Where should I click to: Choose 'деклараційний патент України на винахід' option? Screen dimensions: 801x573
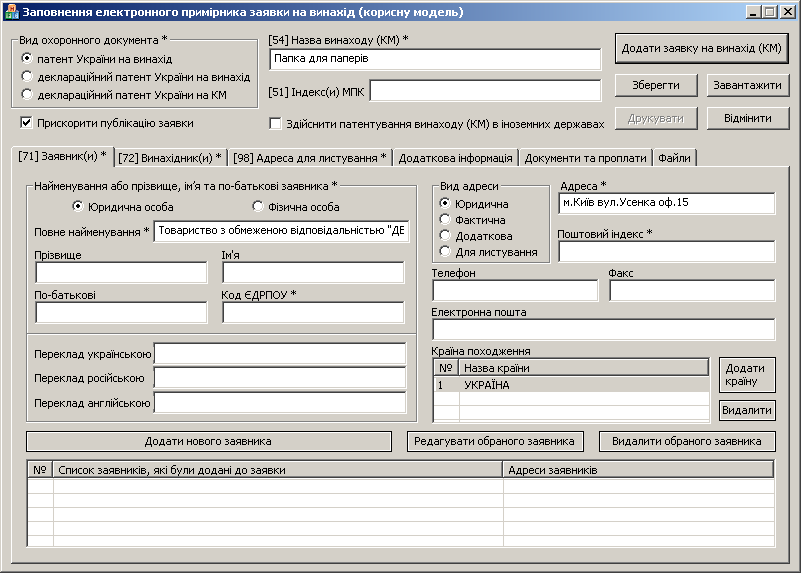(x=27, y=77)
